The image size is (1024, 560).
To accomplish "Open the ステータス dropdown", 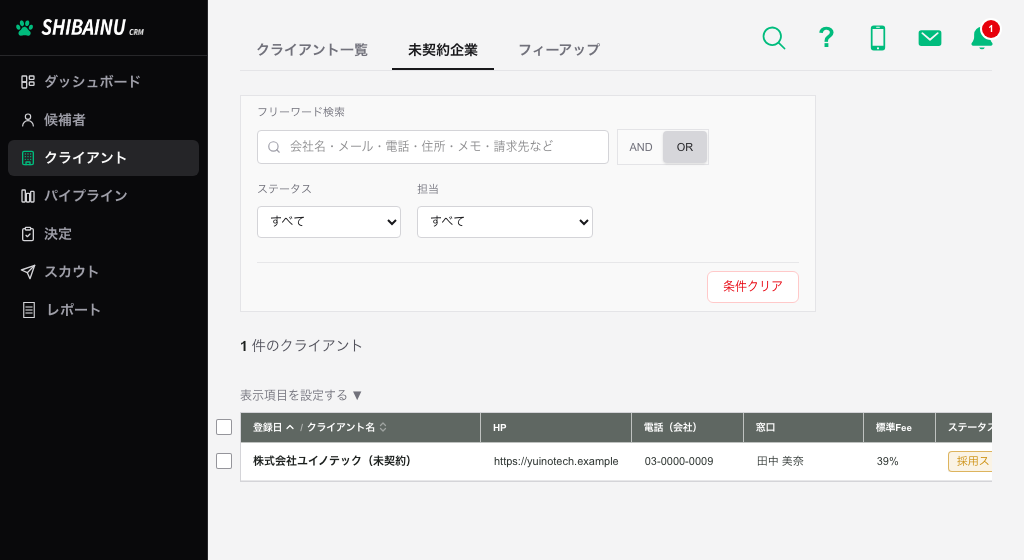I will pos(328,222).
